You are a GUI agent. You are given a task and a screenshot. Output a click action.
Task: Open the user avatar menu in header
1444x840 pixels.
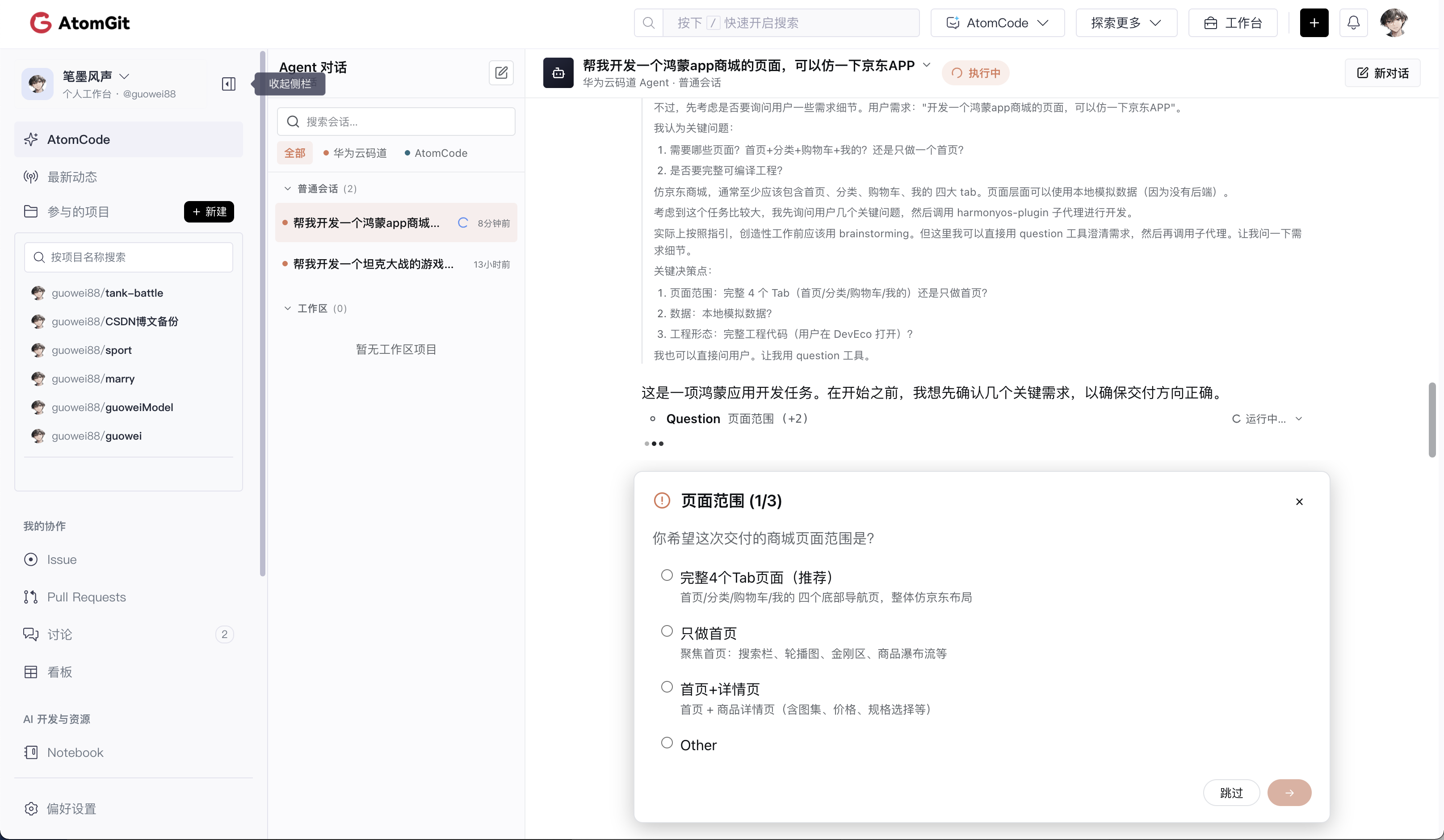tap(1394, 23)
